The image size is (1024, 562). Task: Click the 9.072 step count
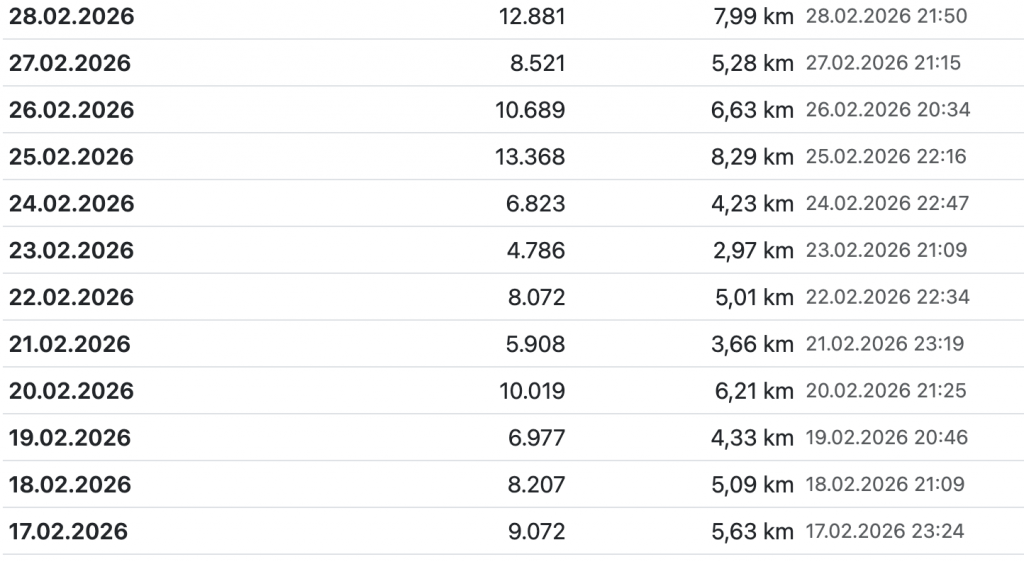(x=537, y=531)
